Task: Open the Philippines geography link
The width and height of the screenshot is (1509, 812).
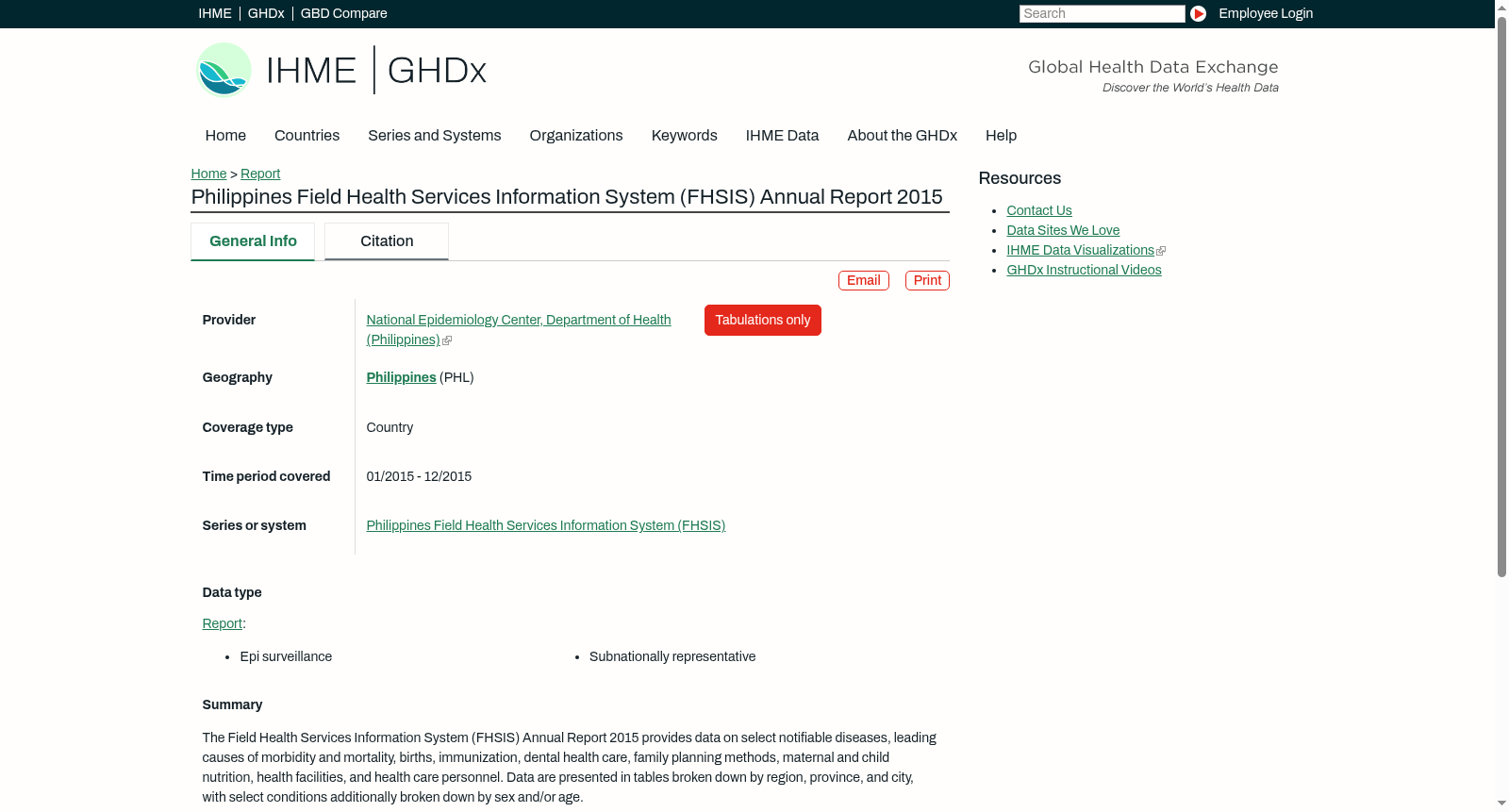Action: click(x=401, y=377)
